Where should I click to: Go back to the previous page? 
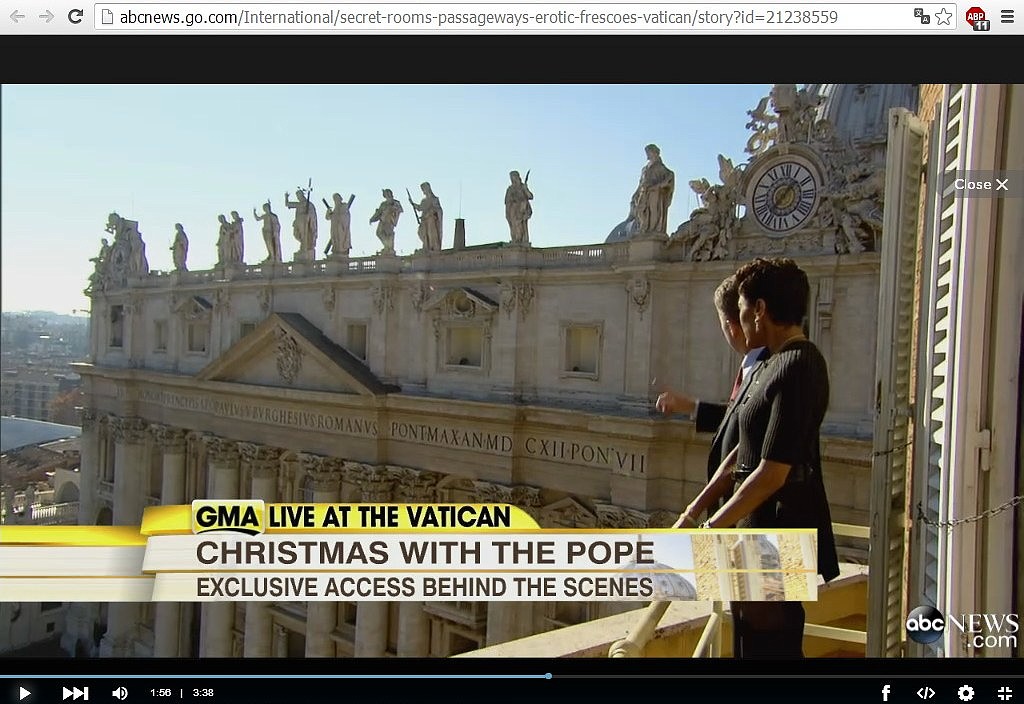point(18,16)
